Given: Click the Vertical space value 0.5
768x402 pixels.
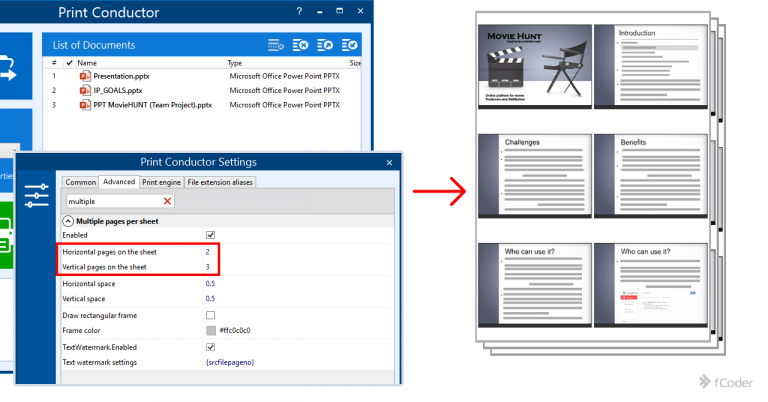Looking at the screenshot, I should click(x=210, y=298).
